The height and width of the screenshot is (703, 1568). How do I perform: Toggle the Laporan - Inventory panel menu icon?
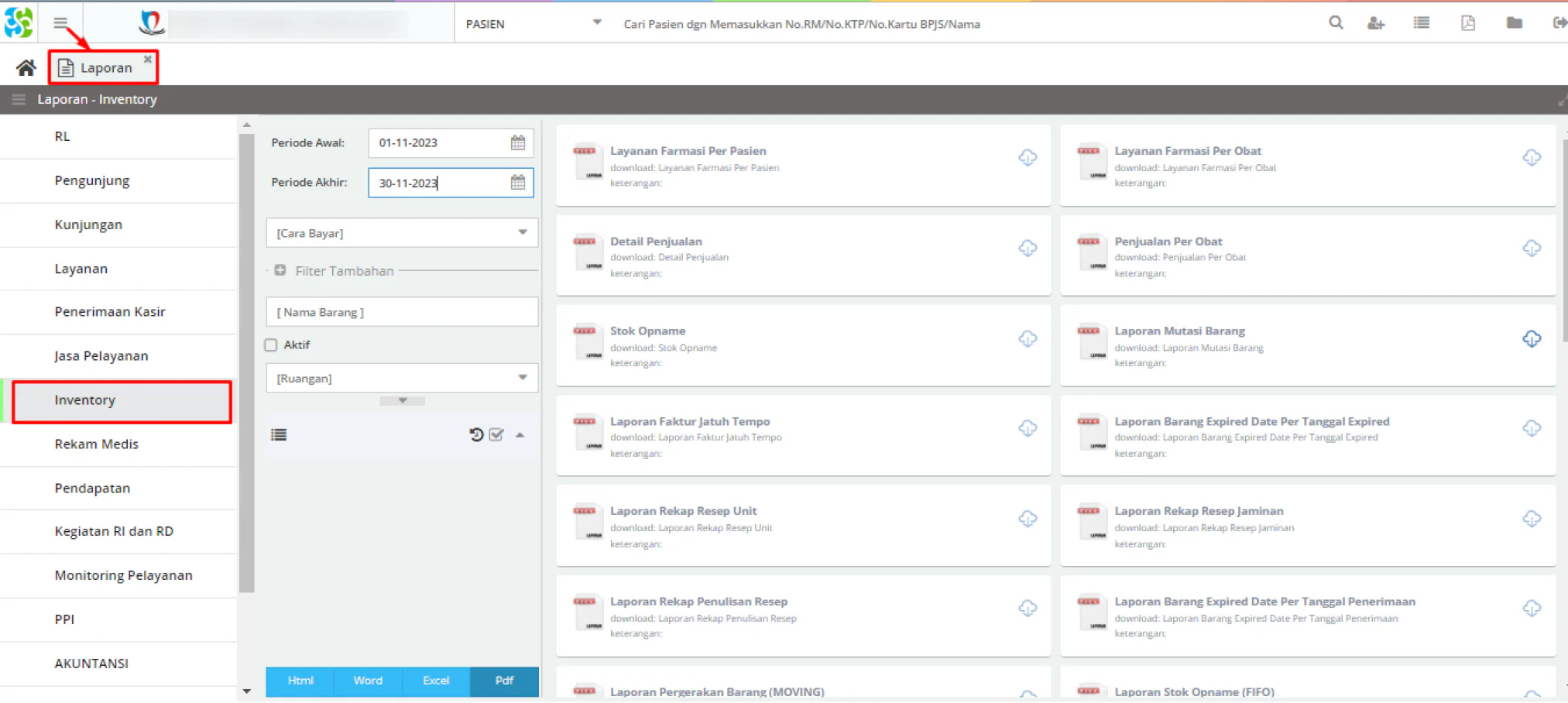19,99
